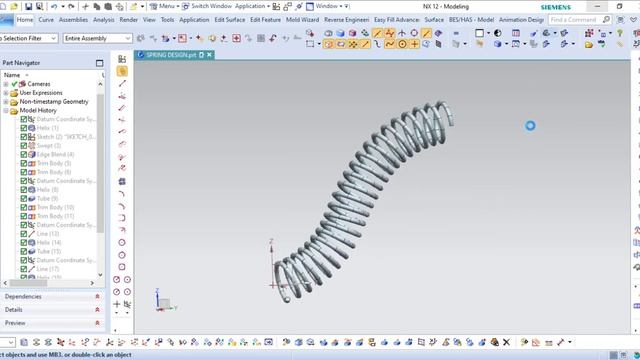640x360 pixels.
Task: Click the Save icon in quick access toolbar
Action: point(28,7)
